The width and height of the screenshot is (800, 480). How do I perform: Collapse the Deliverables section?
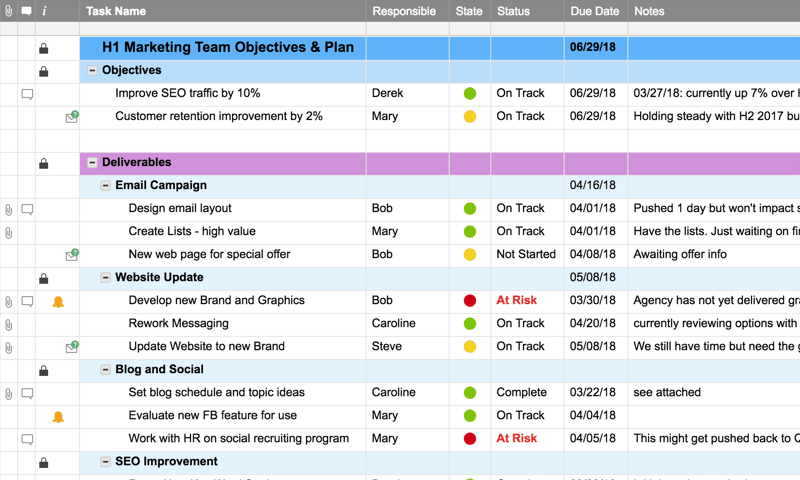92,163
